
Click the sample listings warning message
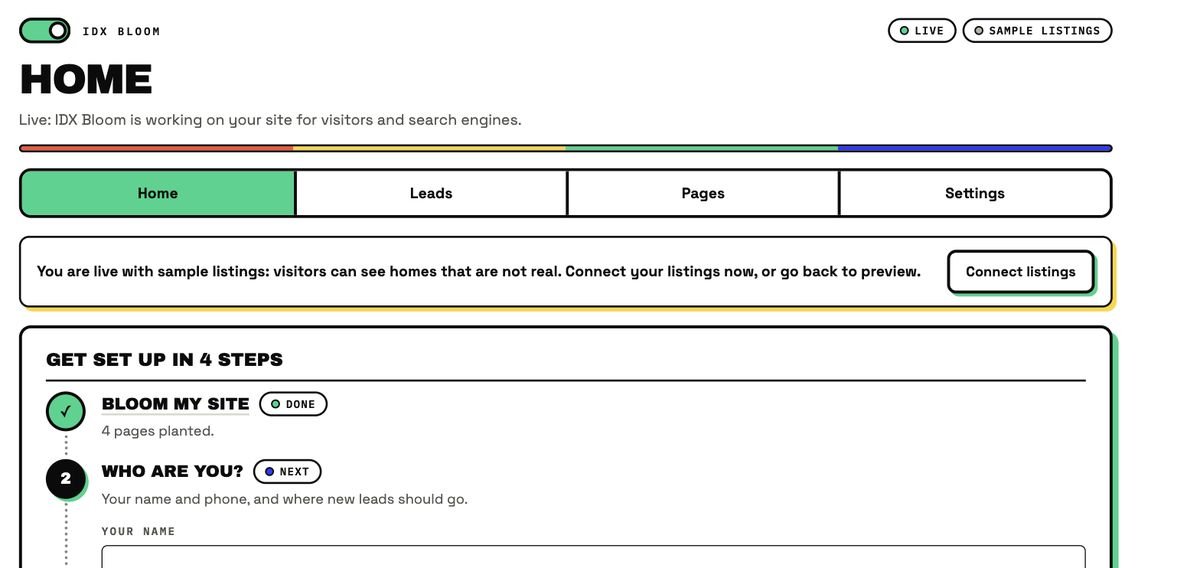(479, 272)
